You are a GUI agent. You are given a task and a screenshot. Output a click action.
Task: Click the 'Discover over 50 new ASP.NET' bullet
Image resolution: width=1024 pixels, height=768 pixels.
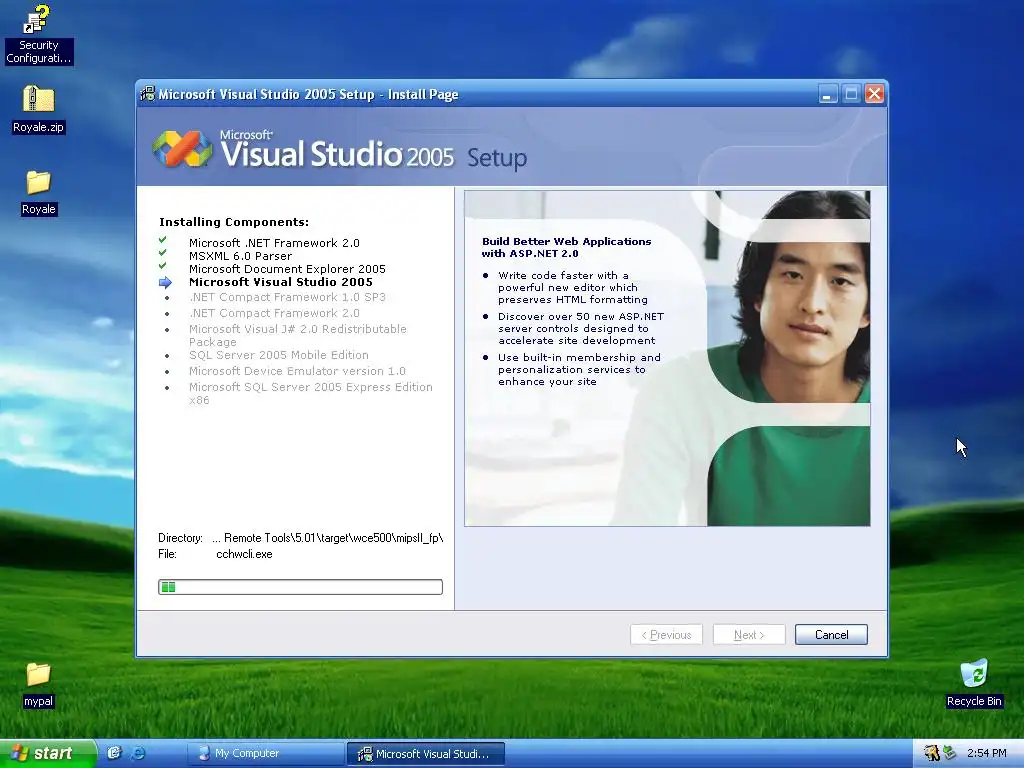coord(581,328)
